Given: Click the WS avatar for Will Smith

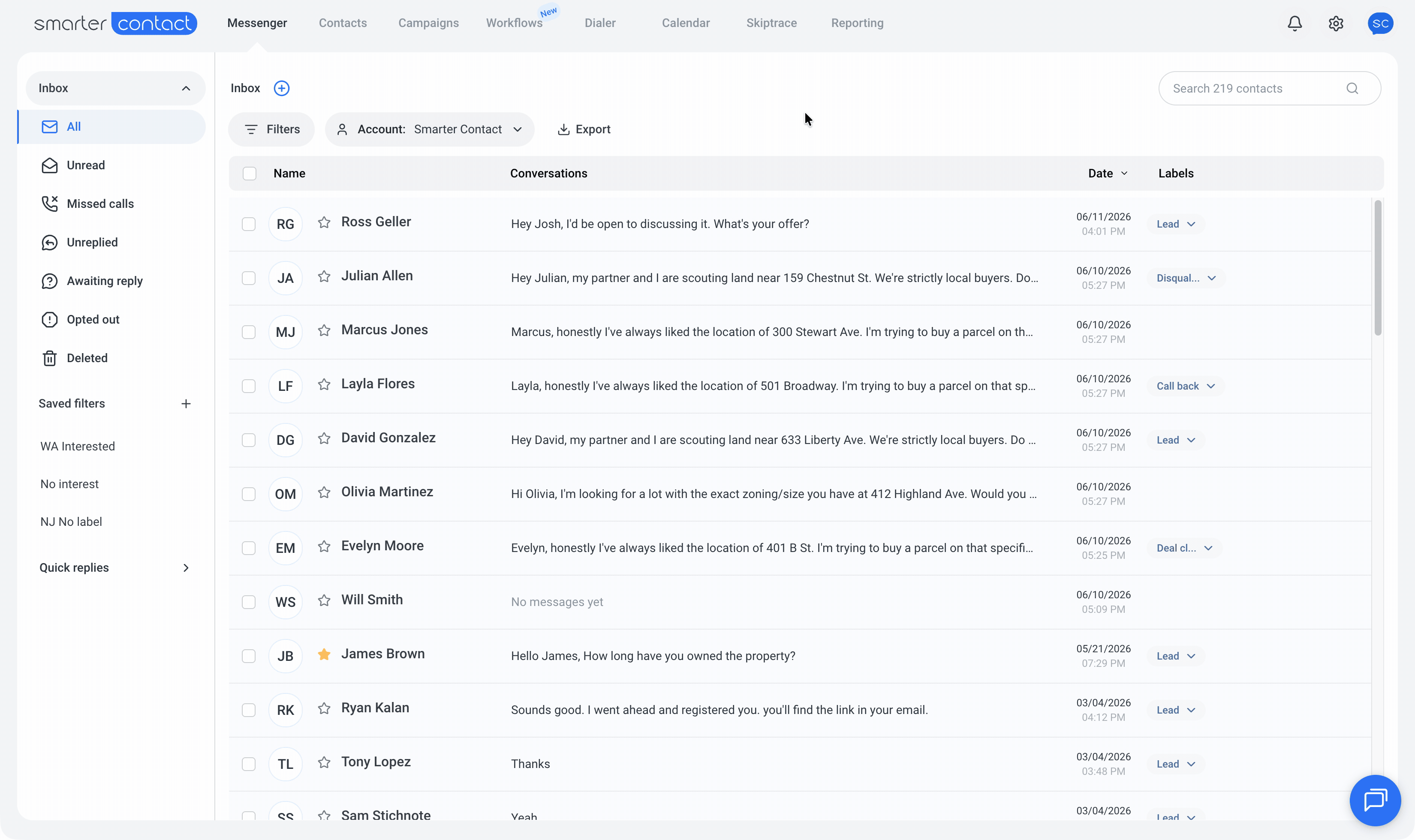Looking at the screenshot, I should point(286,602).
